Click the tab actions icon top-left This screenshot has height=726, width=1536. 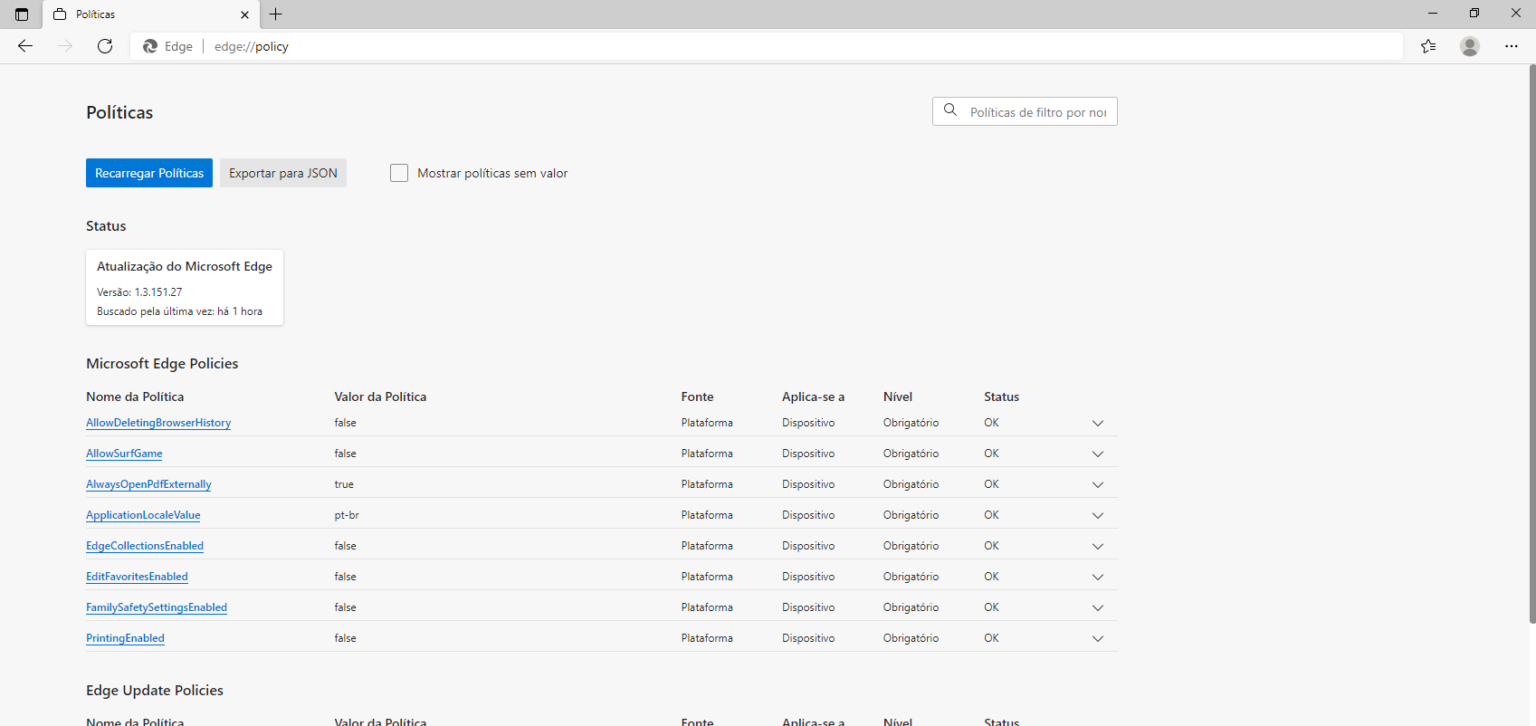[x=21, y=13]
